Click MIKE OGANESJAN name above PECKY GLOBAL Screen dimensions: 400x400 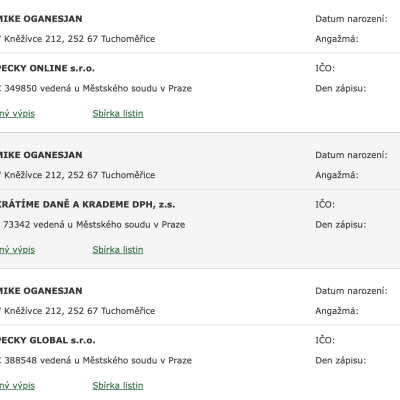[x=41, y=291]
